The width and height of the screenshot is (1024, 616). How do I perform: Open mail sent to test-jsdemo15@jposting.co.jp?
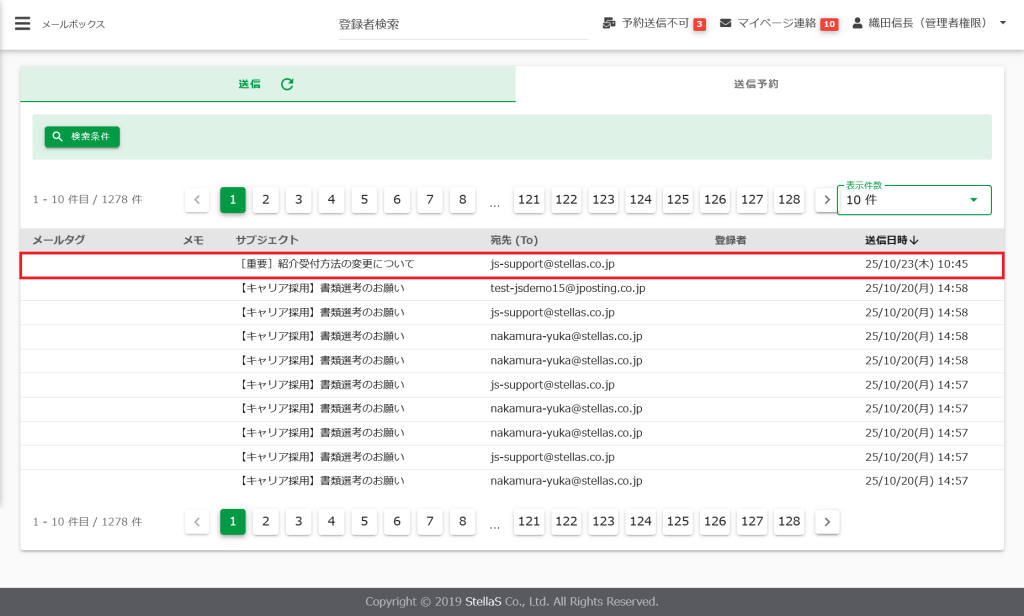567,288
